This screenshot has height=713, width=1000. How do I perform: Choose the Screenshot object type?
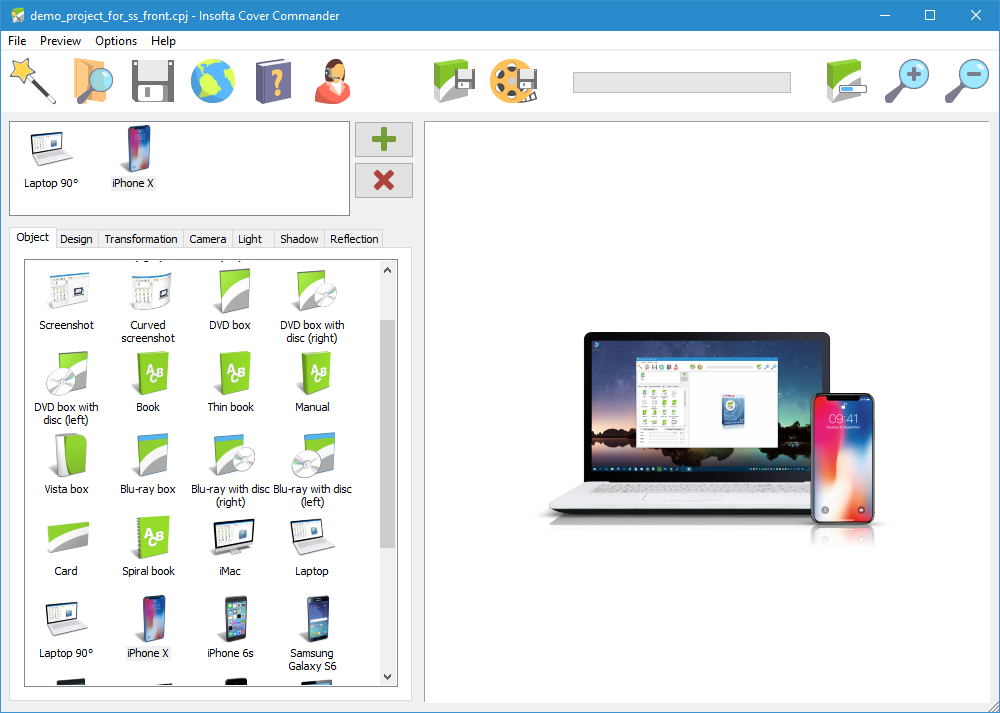point(66,300)
